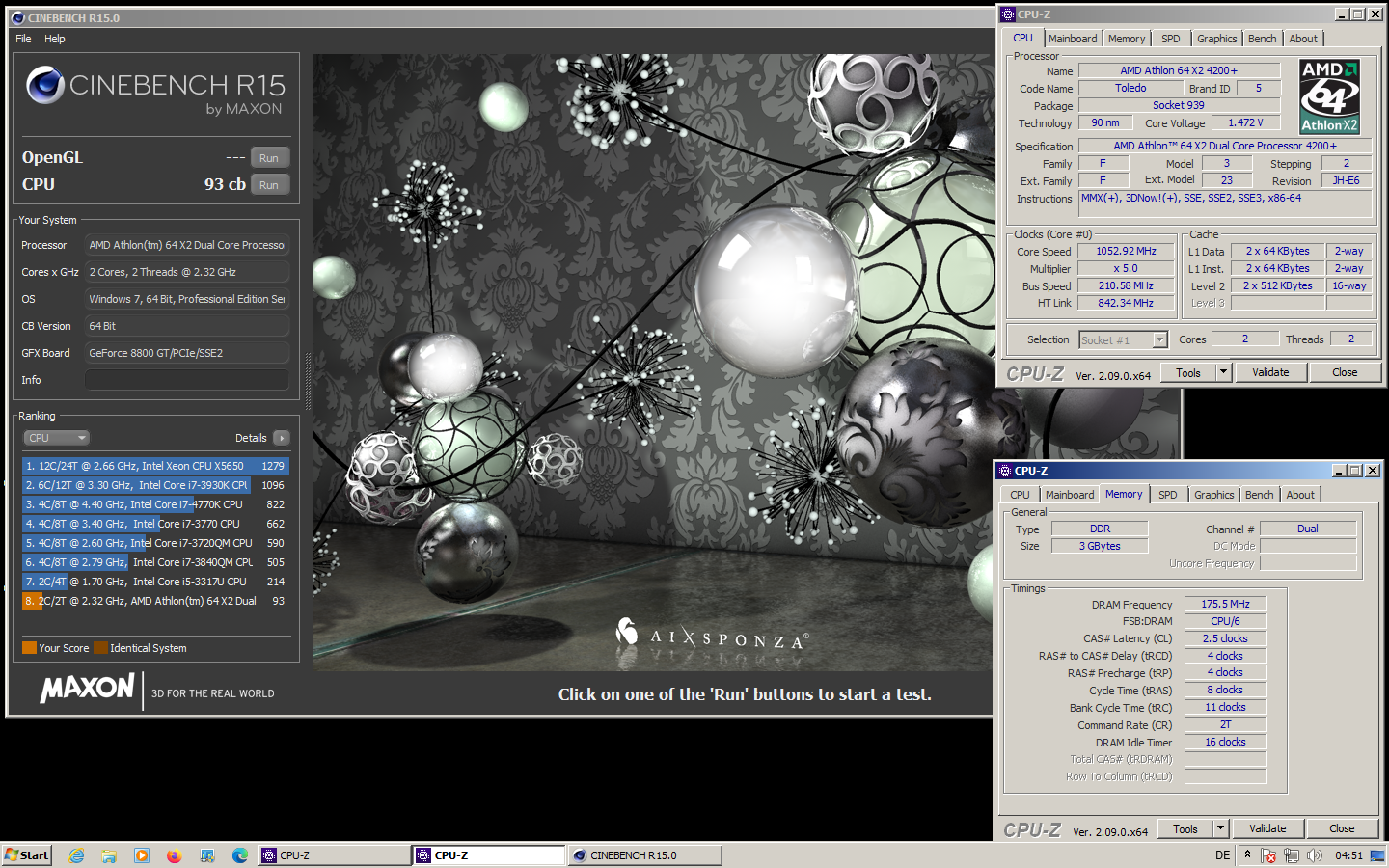Click the rendered Cinebench scene image
This screenshot has height=868, width=1389.
[653, 362]
